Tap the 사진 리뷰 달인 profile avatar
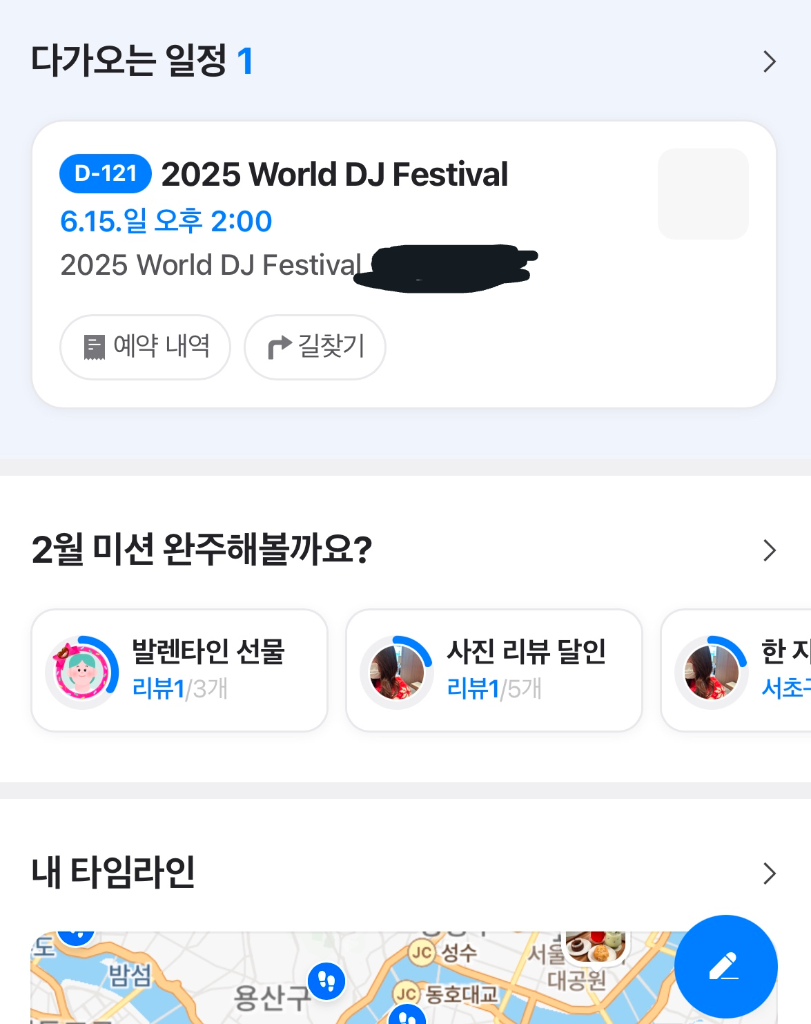Viewport: 811px width, 1024px height. coord(397,672)
